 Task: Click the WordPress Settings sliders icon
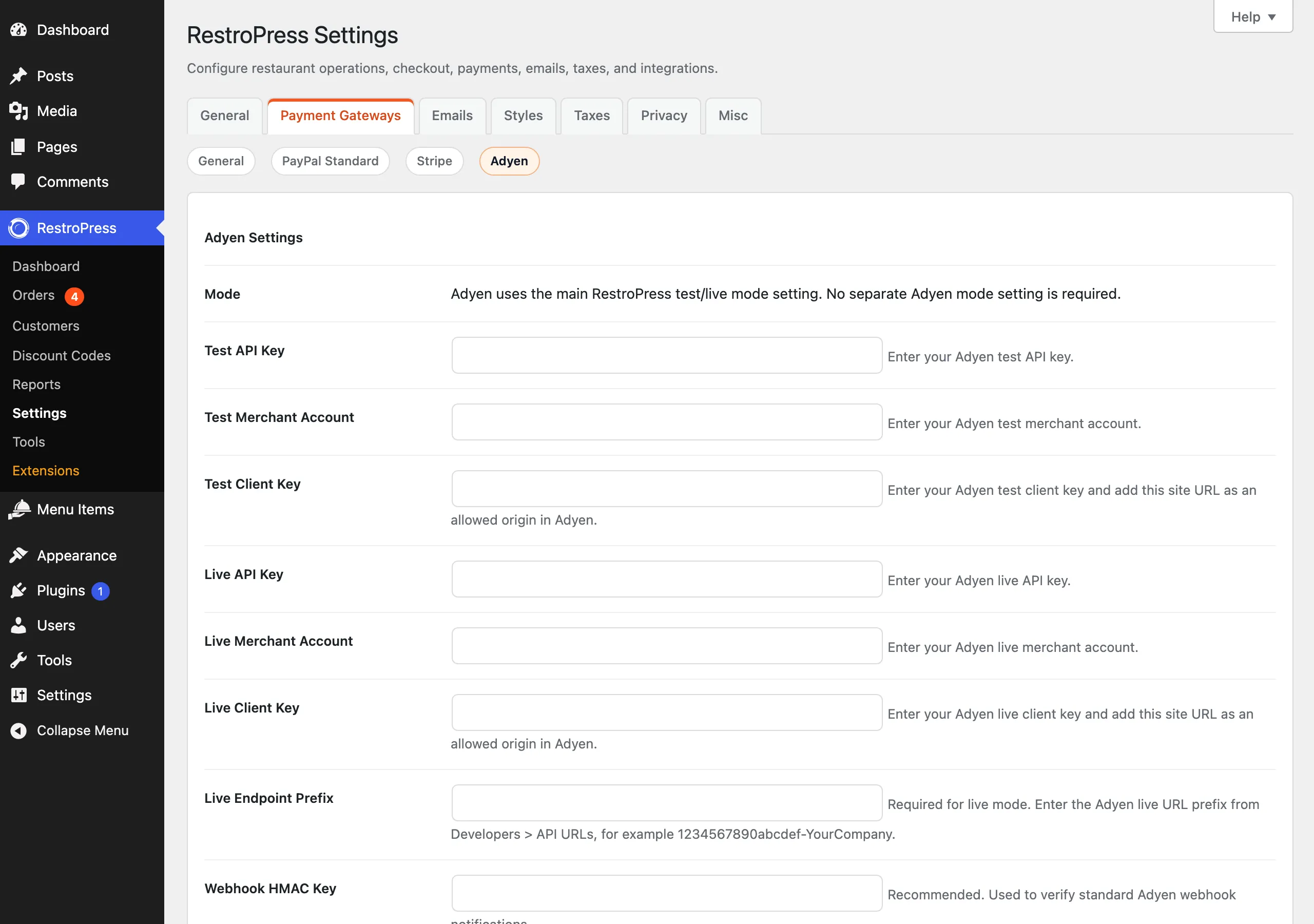(x=18, y=695)
